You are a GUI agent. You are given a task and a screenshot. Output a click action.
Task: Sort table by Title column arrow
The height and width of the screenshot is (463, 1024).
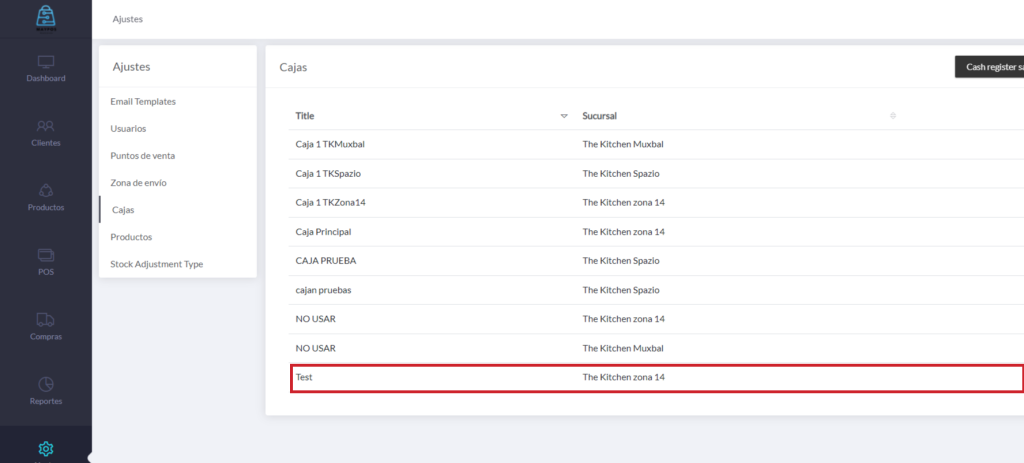point(564,116)
